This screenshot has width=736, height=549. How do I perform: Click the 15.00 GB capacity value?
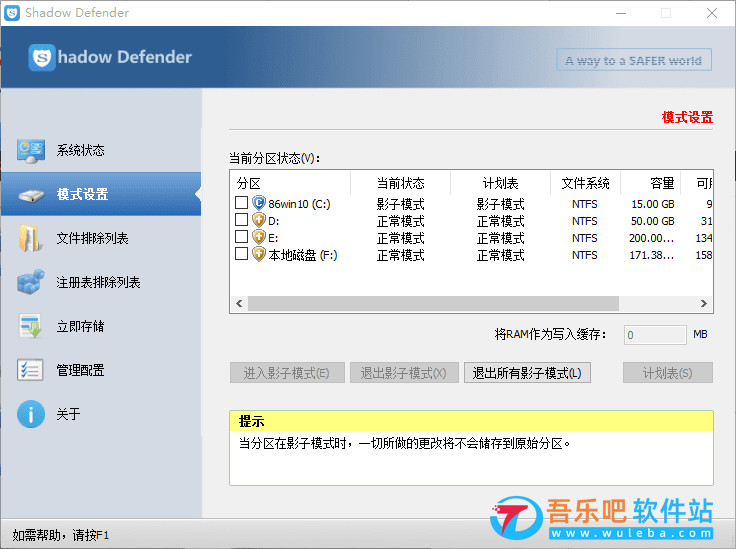coord(652,204)
